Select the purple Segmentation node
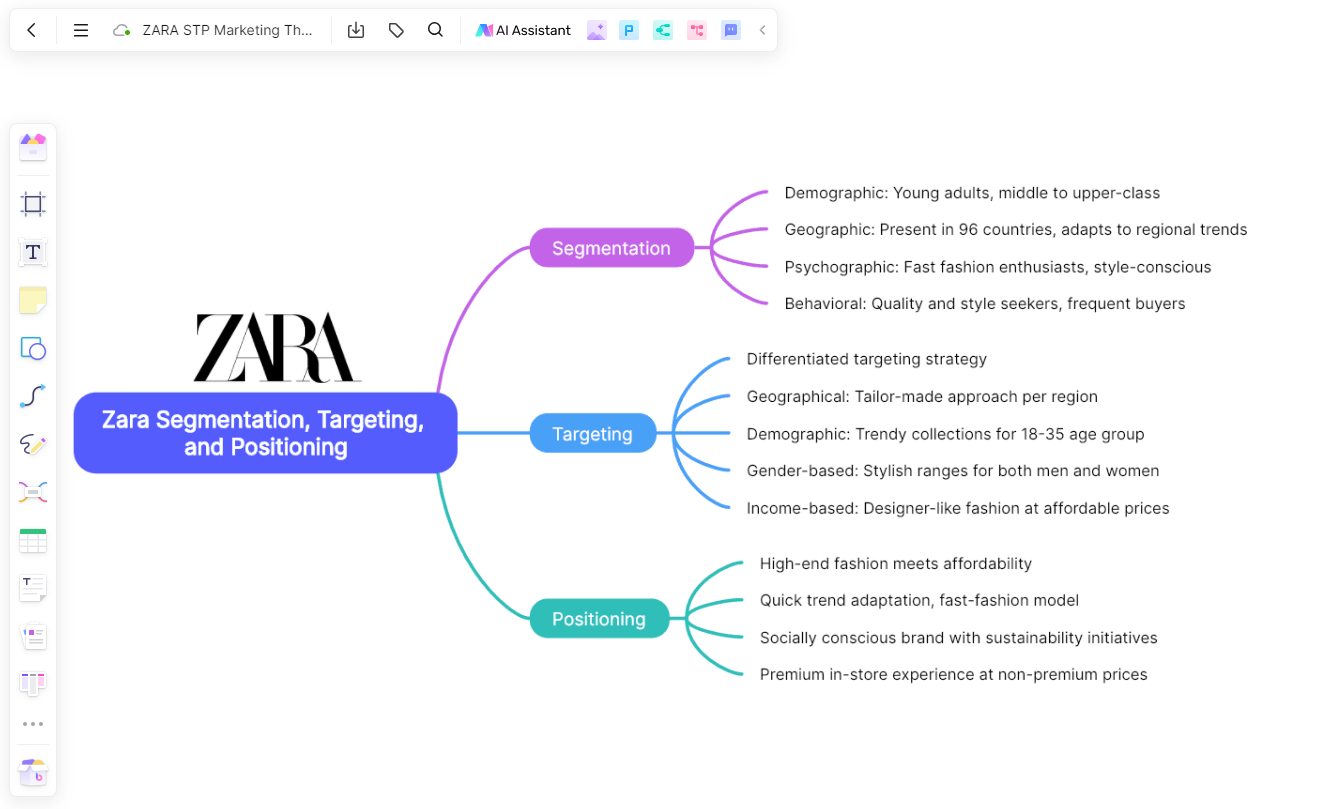1317x809 pixels. (611, 248)
